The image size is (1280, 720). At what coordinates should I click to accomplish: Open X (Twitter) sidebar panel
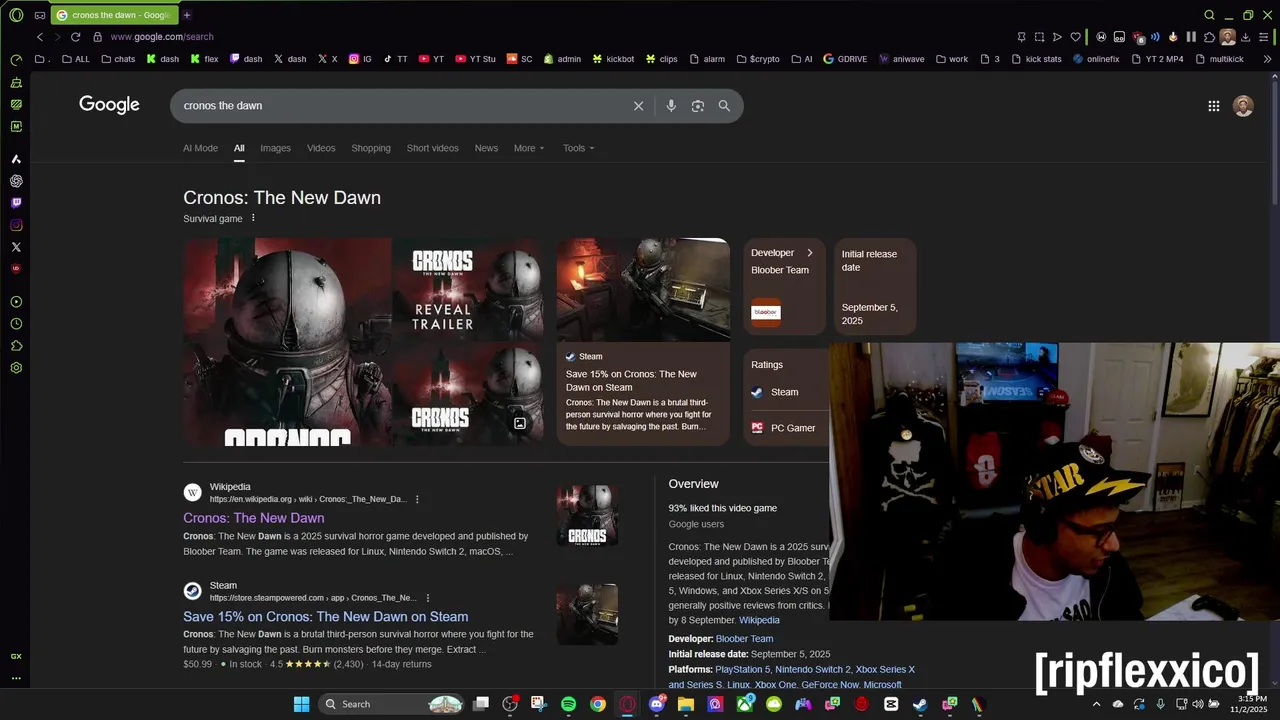tap(16, 247)
